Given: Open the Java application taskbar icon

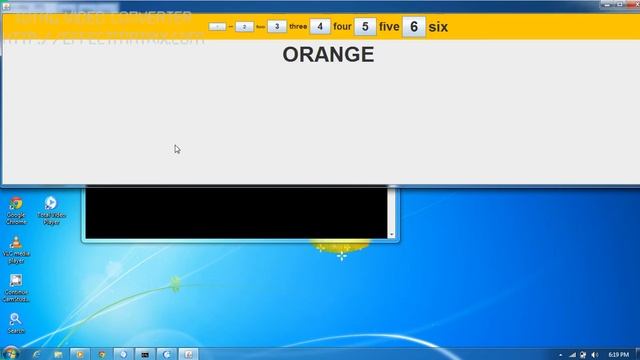Looking at the screenshot, I should tap(188, 354).
